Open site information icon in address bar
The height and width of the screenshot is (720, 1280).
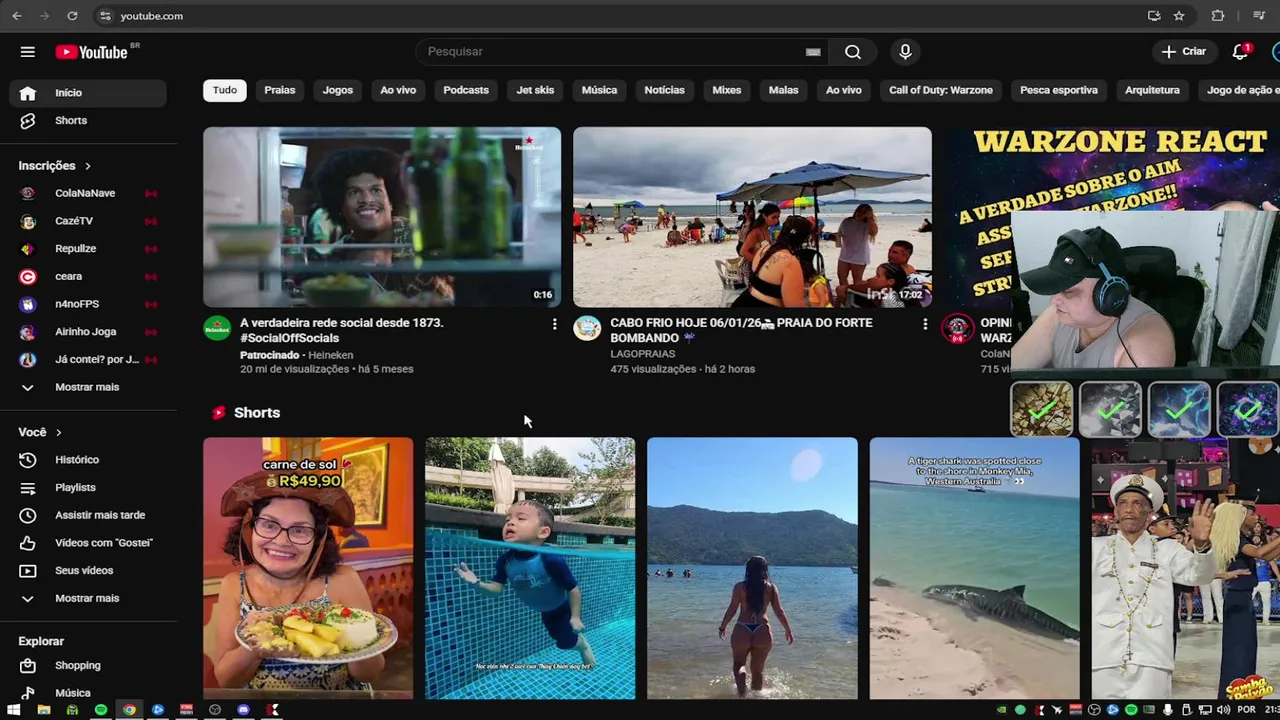tap(105, 16)
